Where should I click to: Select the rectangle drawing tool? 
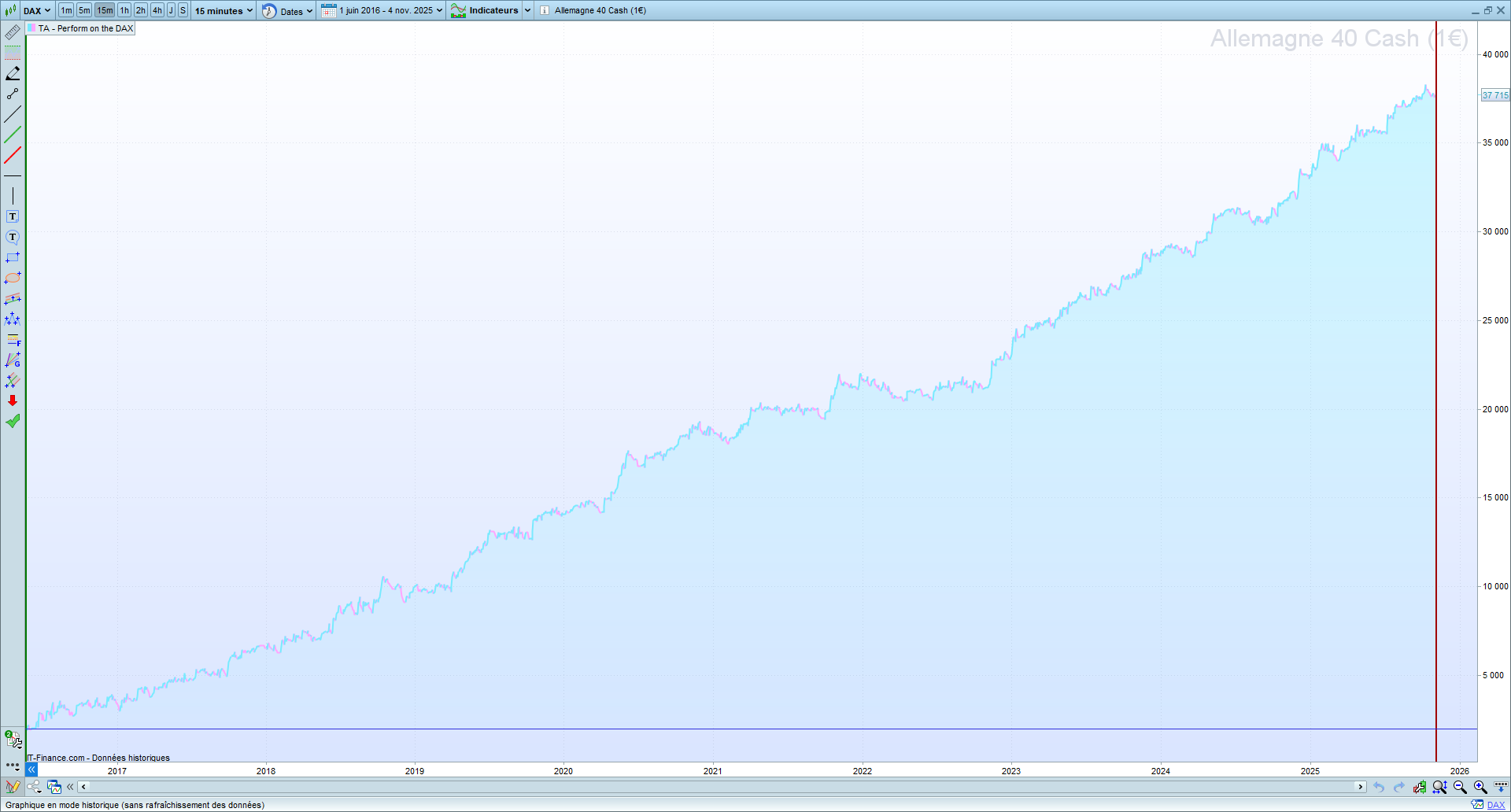tap(13, 257)
